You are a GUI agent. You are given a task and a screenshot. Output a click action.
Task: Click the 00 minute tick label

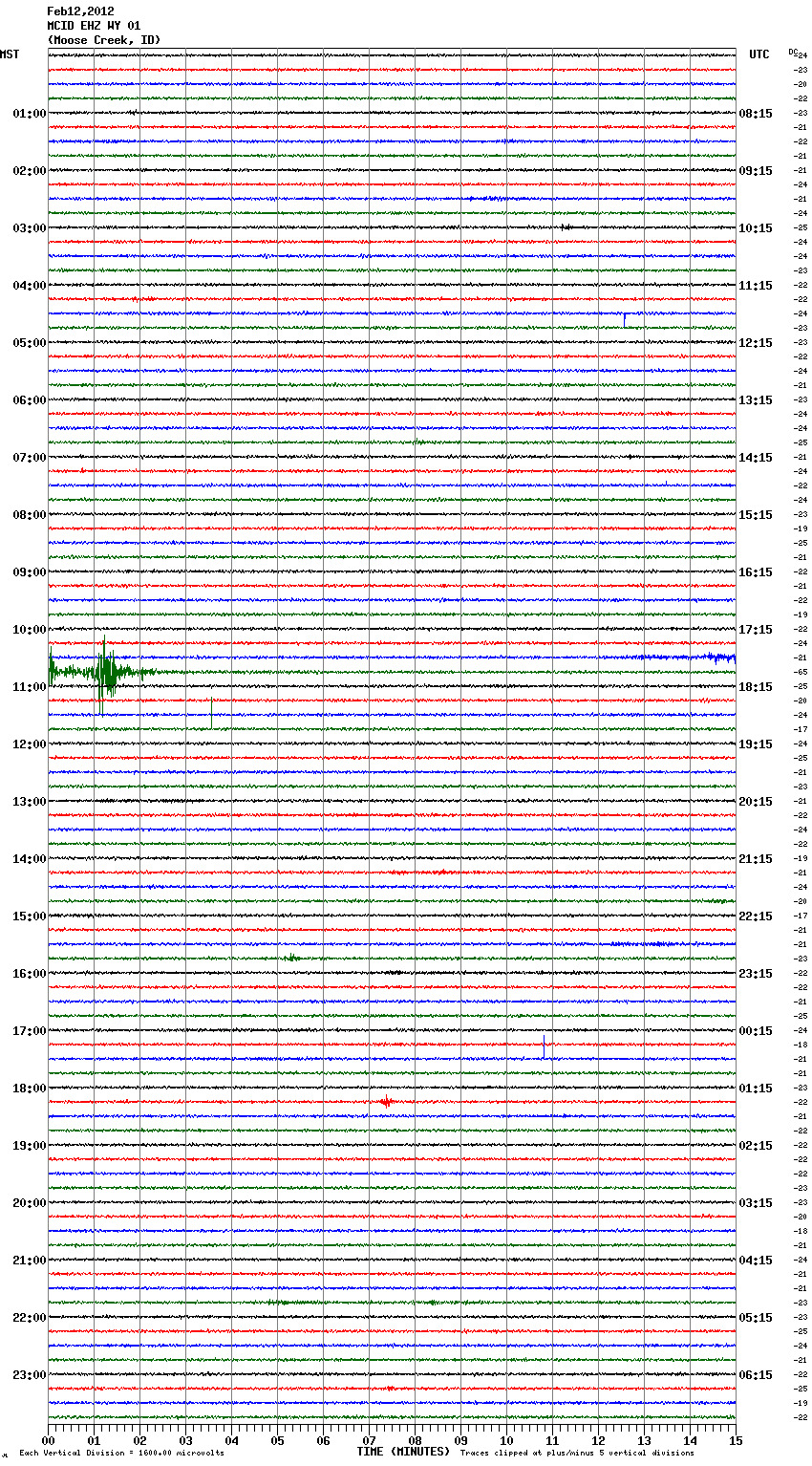[49, 1440]
